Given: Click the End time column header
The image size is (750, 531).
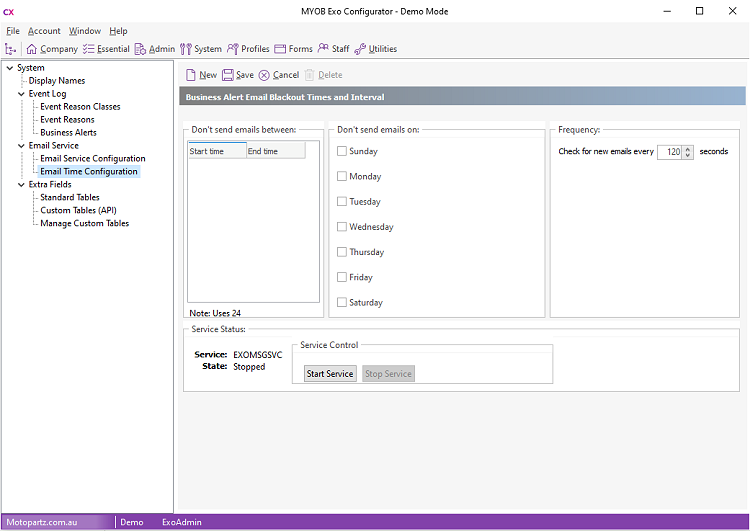Looking at the screenshot, I should [x=276, y=151].
